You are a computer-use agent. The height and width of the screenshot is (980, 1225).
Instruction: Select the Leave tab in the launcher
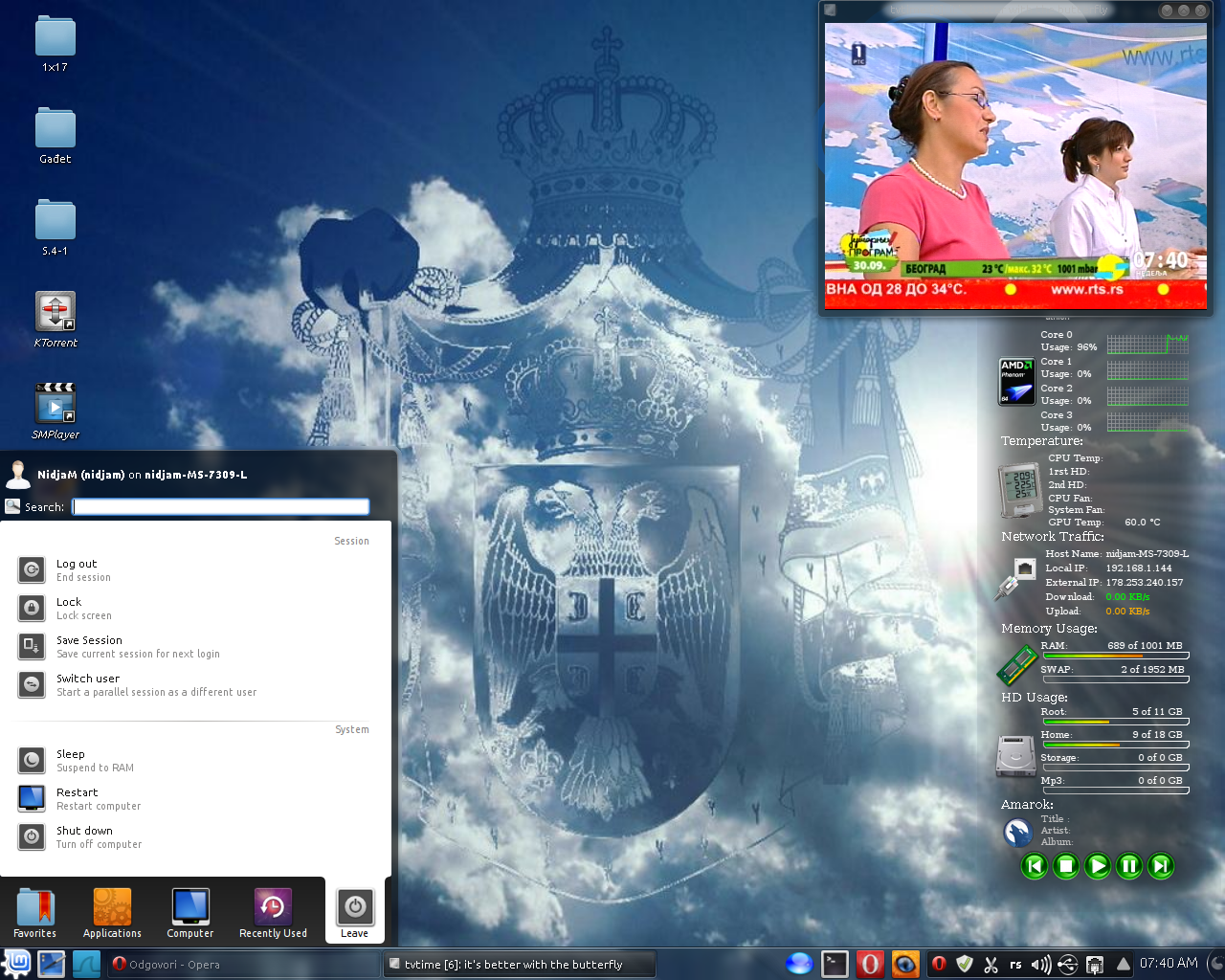coord(354,912)
